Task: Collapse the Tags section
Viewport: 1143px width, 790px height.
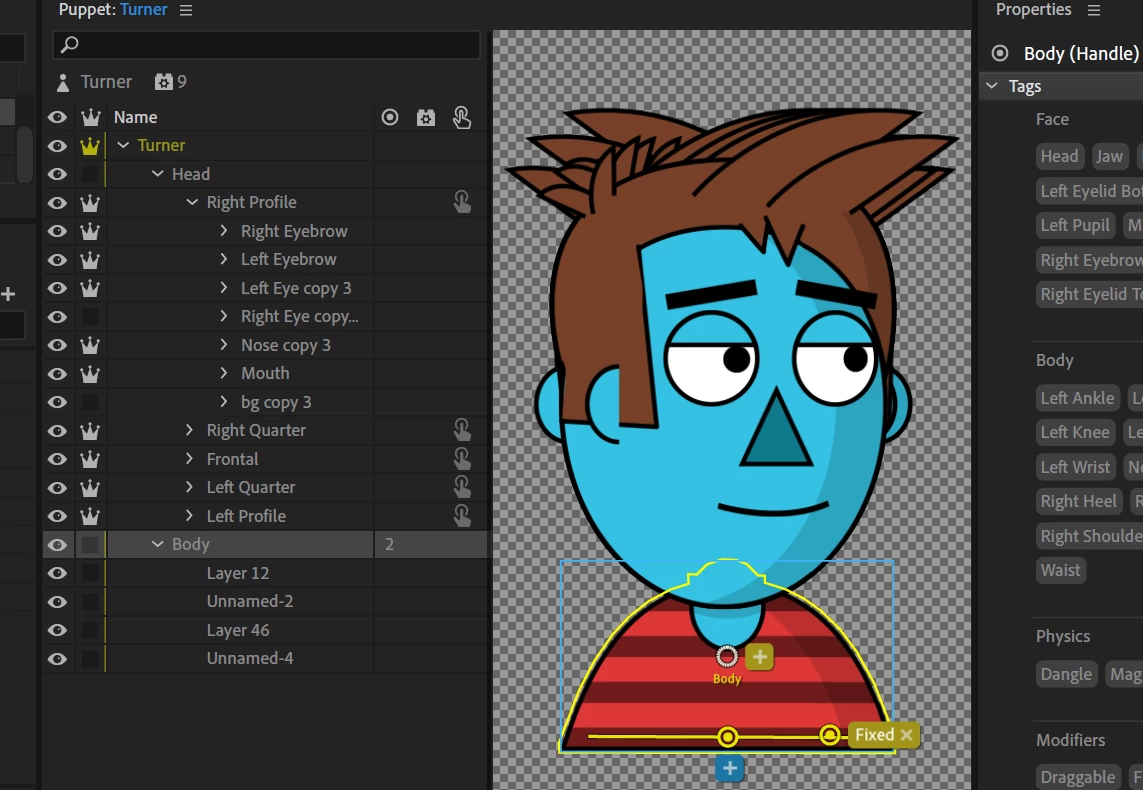Action: pos(992,85)
